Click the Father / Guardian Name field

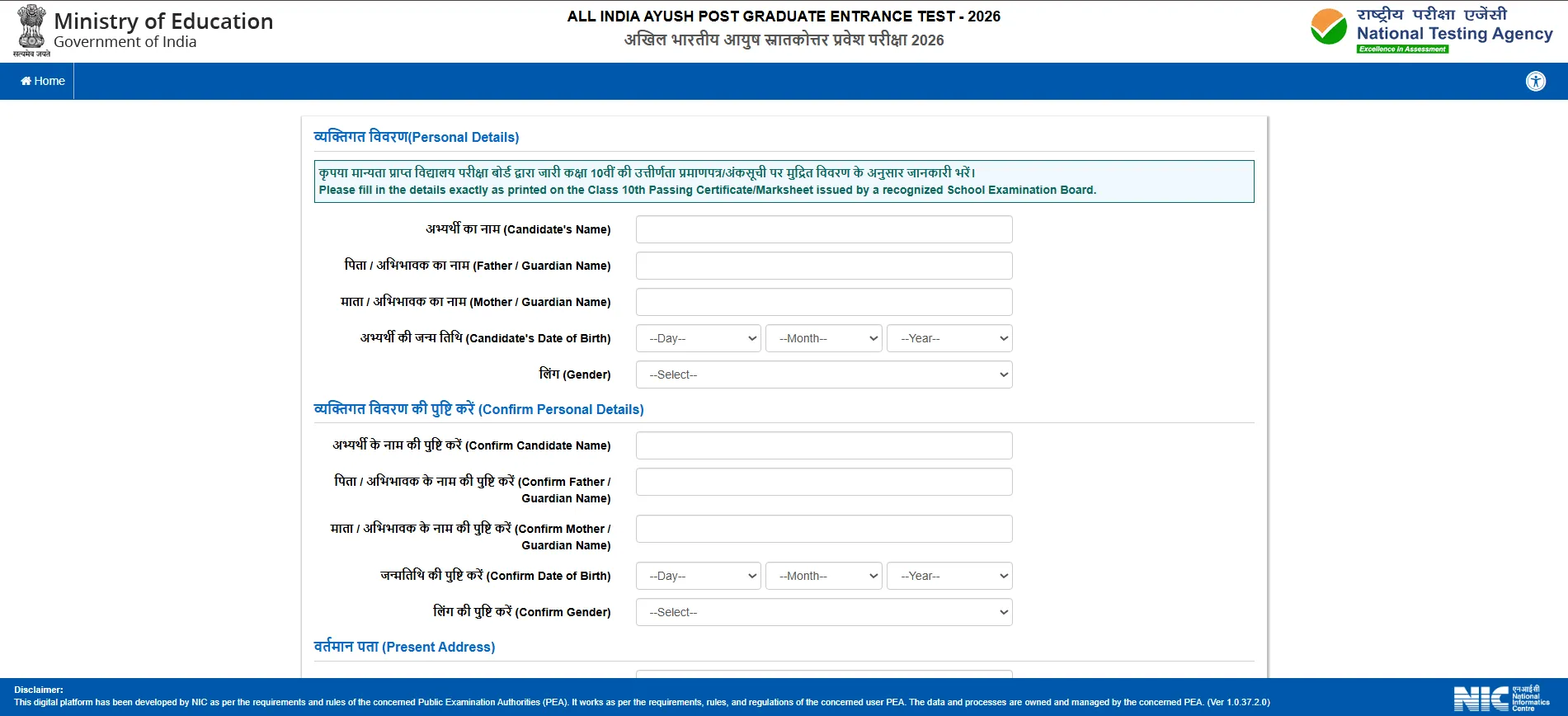(x=824, y=266)
